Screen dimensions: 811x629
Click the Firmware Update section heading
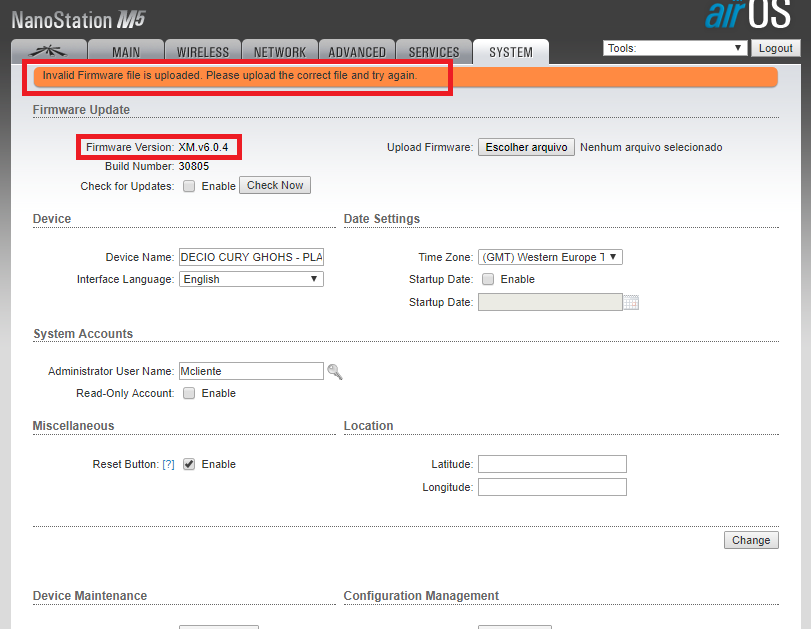(x=81, y=110)
